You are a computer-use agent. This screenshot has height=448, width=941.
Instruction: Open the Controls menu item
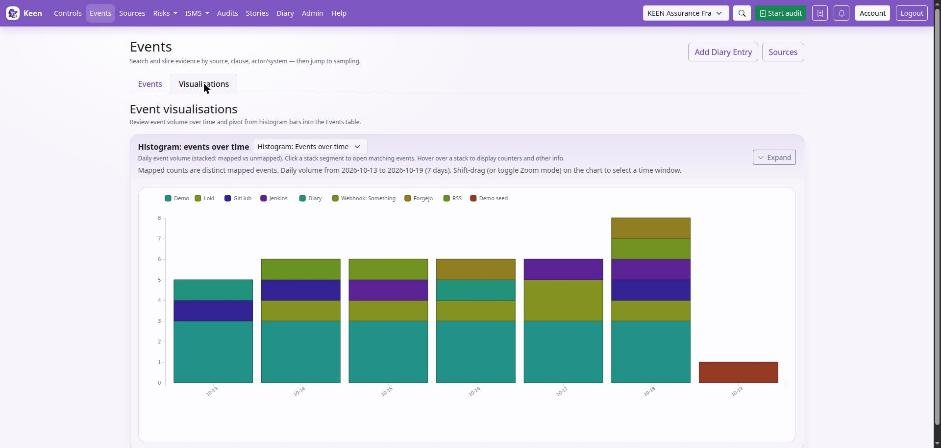[x=67, y=13]
